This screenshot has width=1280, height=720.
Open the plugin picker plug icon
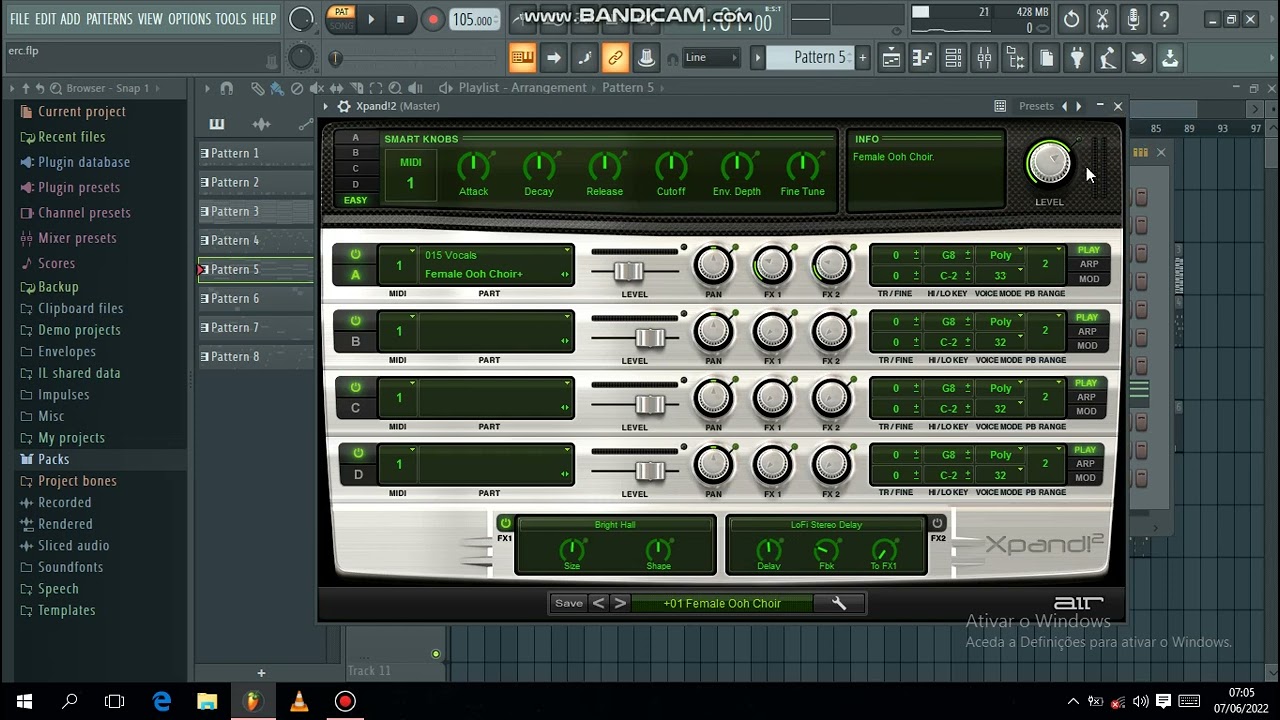(x=1077, y=58)
